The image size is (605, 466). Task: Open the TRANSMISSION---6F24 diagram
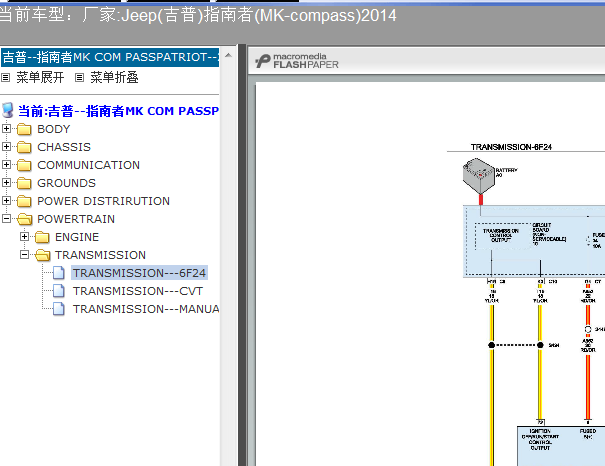(x=139, y=273)
